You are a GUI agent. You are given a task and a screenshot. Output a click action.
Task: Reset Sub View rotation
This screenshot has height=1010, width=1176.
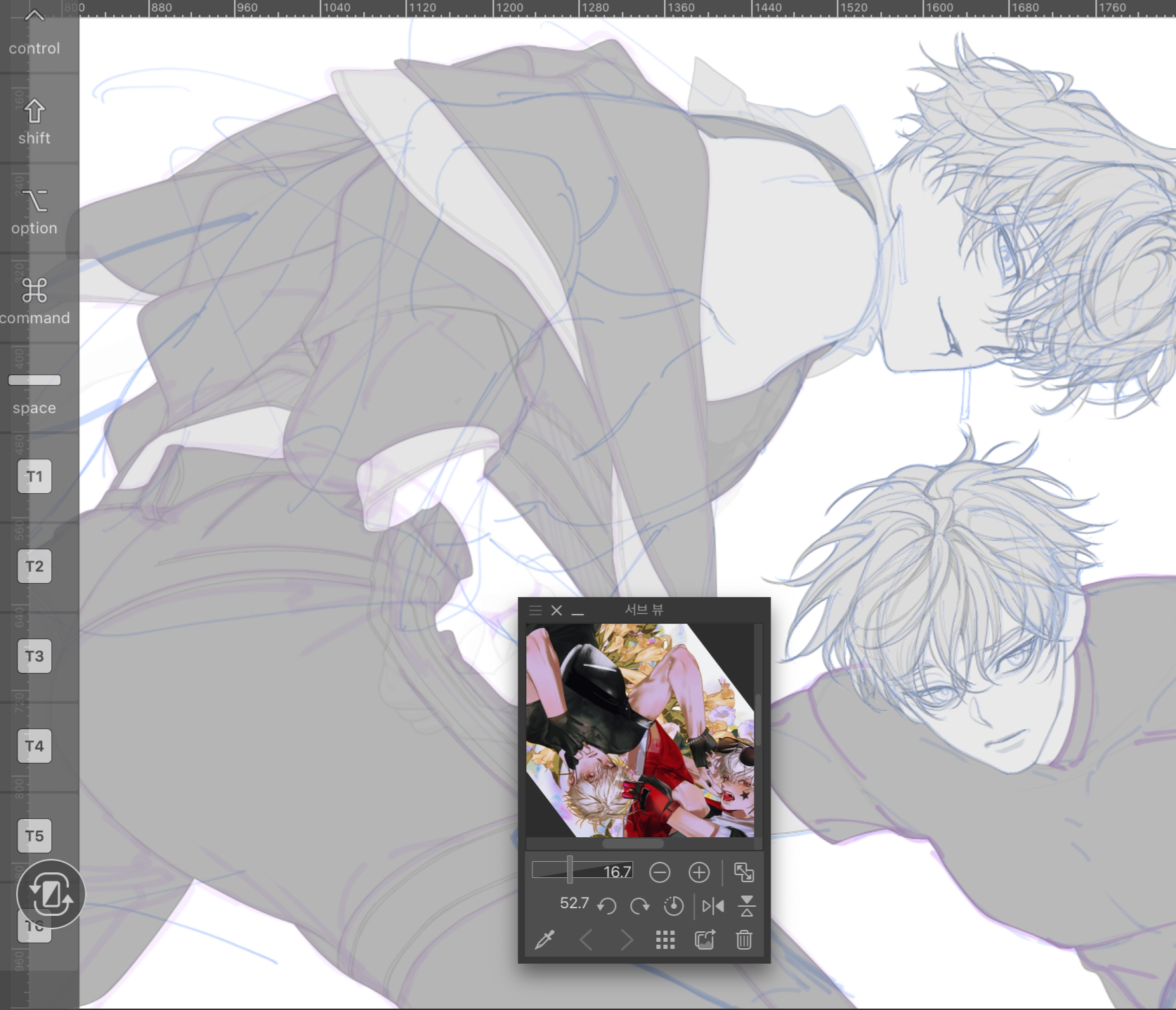(673, 906)
